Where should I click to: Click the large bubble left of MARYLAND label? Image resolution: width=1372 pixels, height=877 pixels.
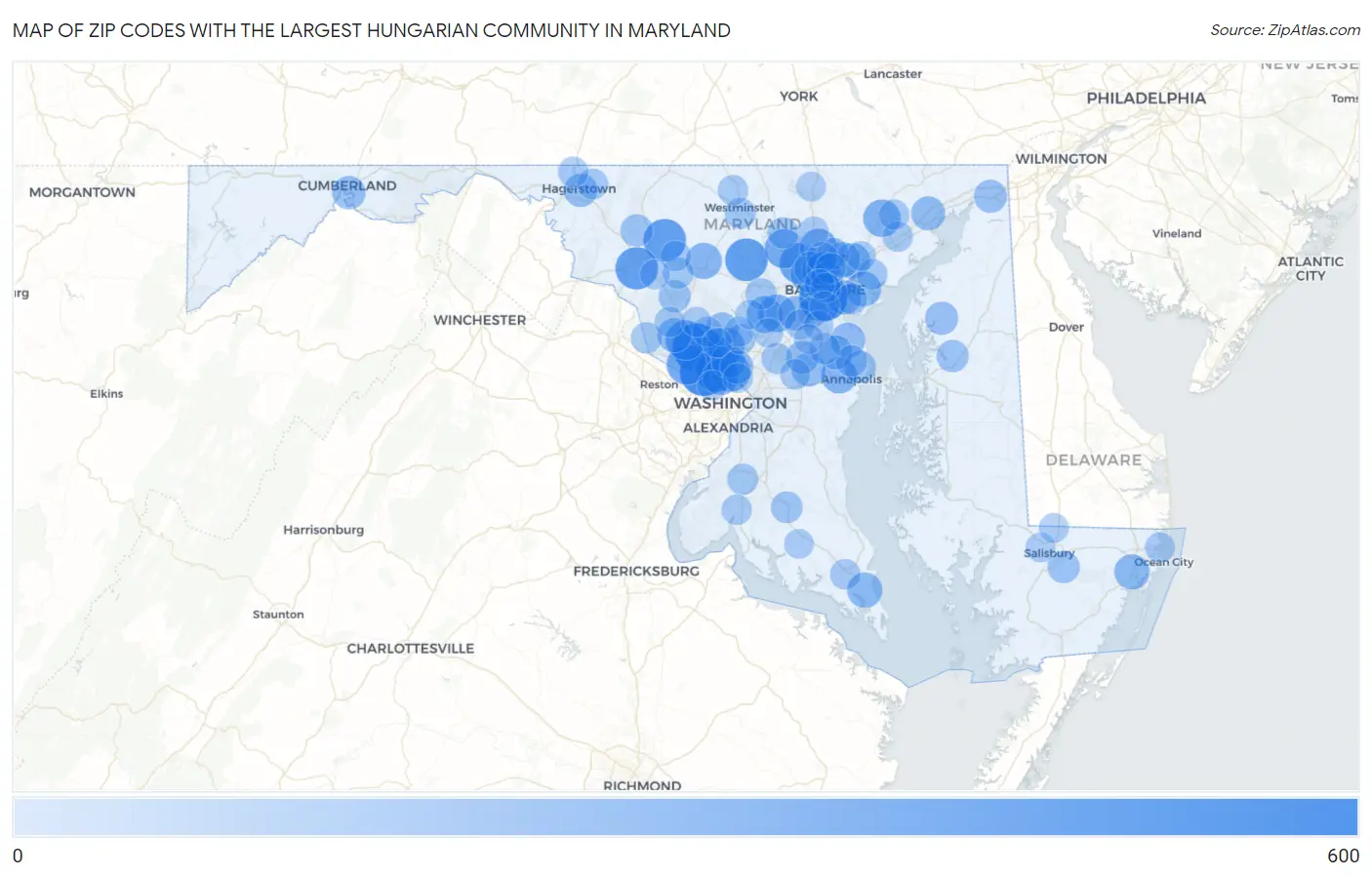coord(664,240)
